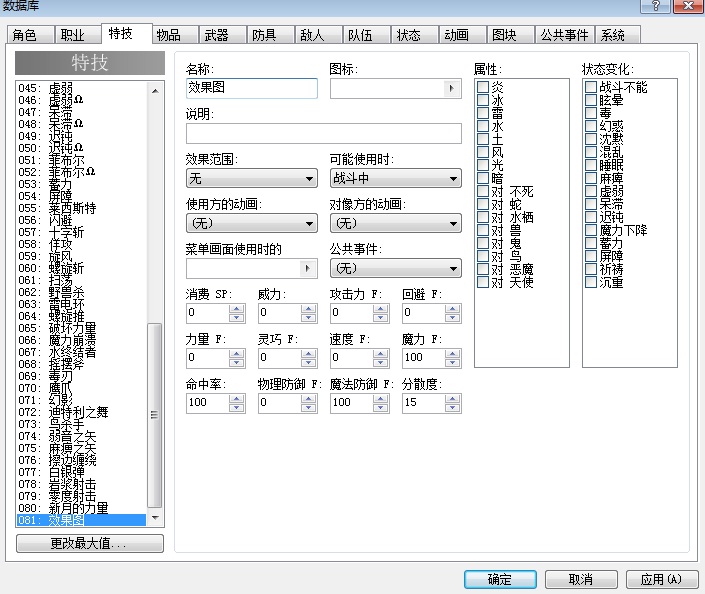
Task: Enable the 炎 fire attribute checkbox
Action: (x=483, y=87)
